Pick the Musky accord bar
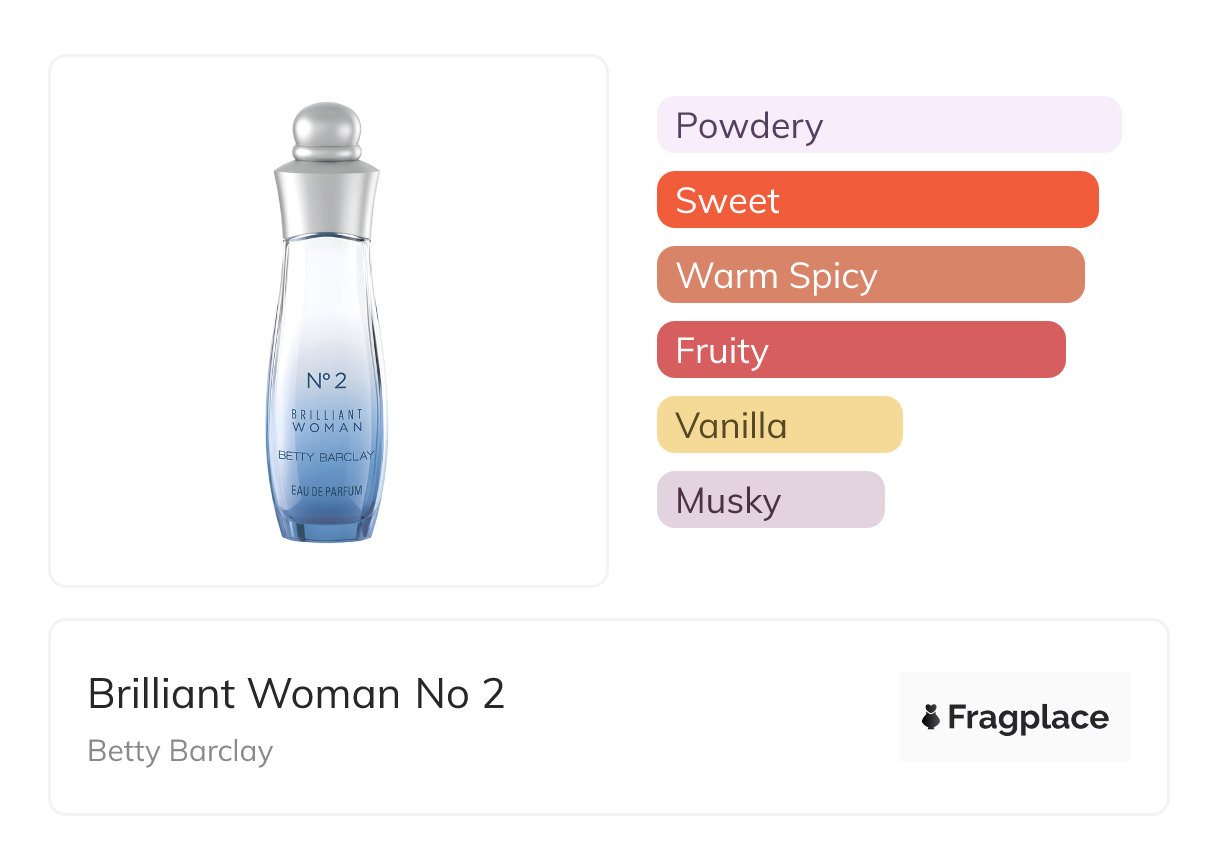The width and height of the screenshot is (1218, 864). (x=770, y=500)
